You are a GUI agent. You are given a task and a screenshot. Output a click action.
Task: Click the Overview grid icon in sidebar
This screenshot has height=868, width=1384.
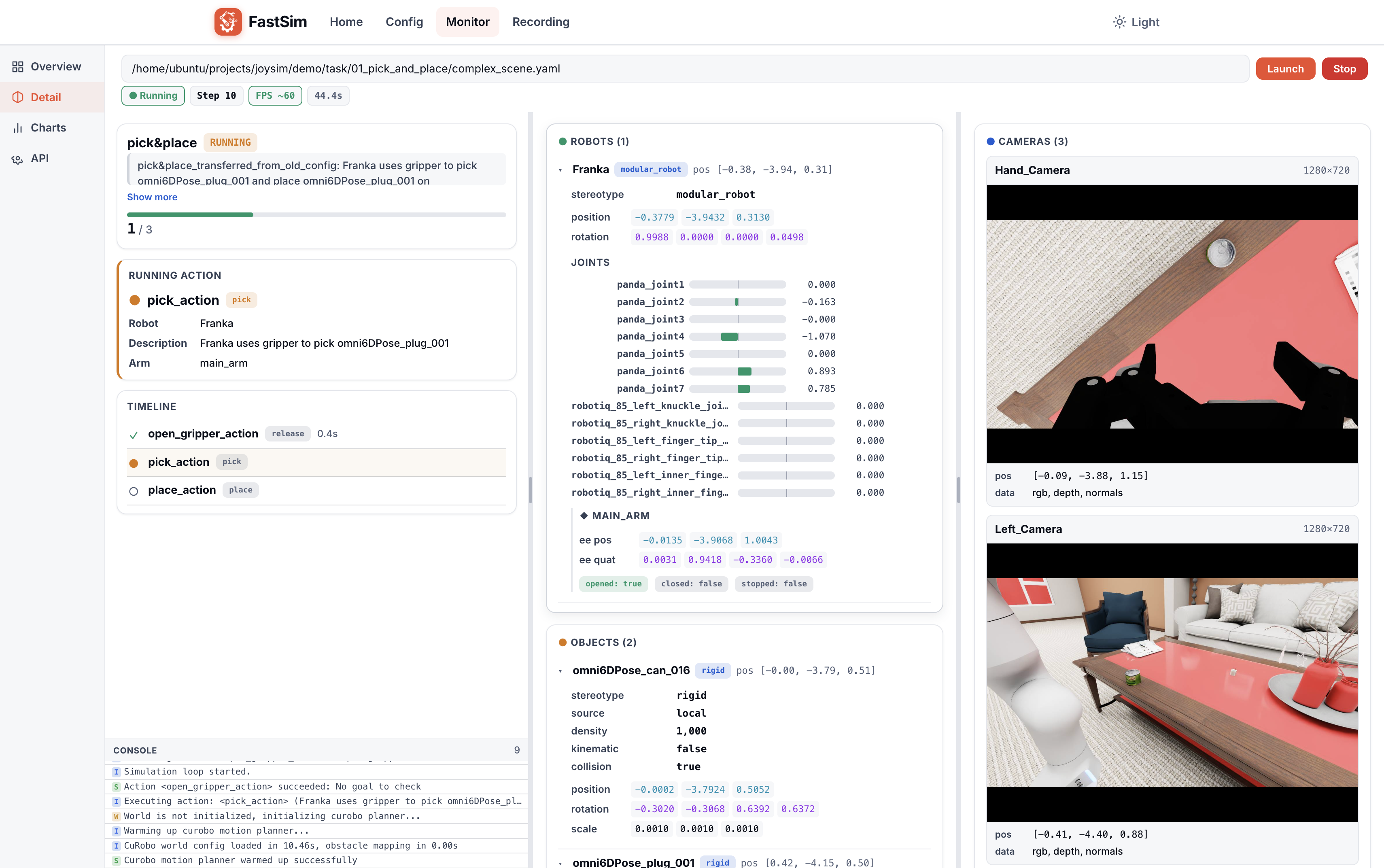(x=18, y=67)
